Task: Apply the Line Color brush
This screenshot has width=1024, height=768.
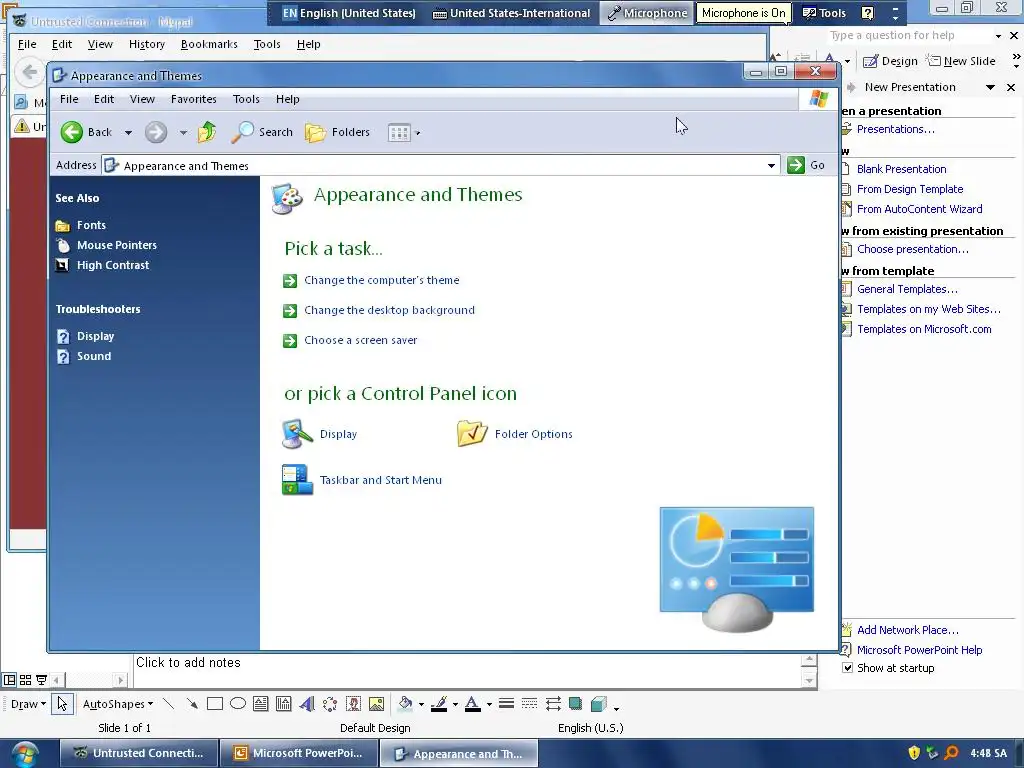Action: click(439, 704)
